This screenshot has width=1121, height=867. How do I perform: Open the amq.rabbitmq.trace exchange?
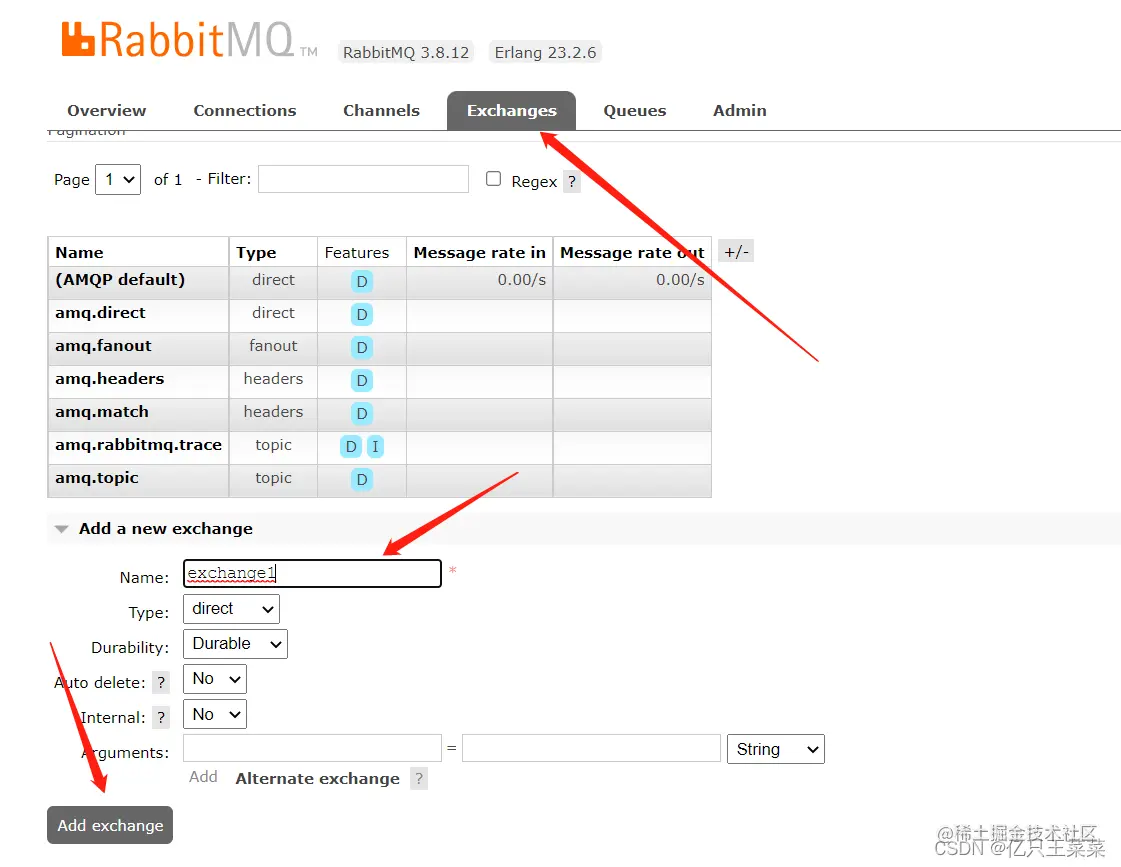click(x=139, y=445)
